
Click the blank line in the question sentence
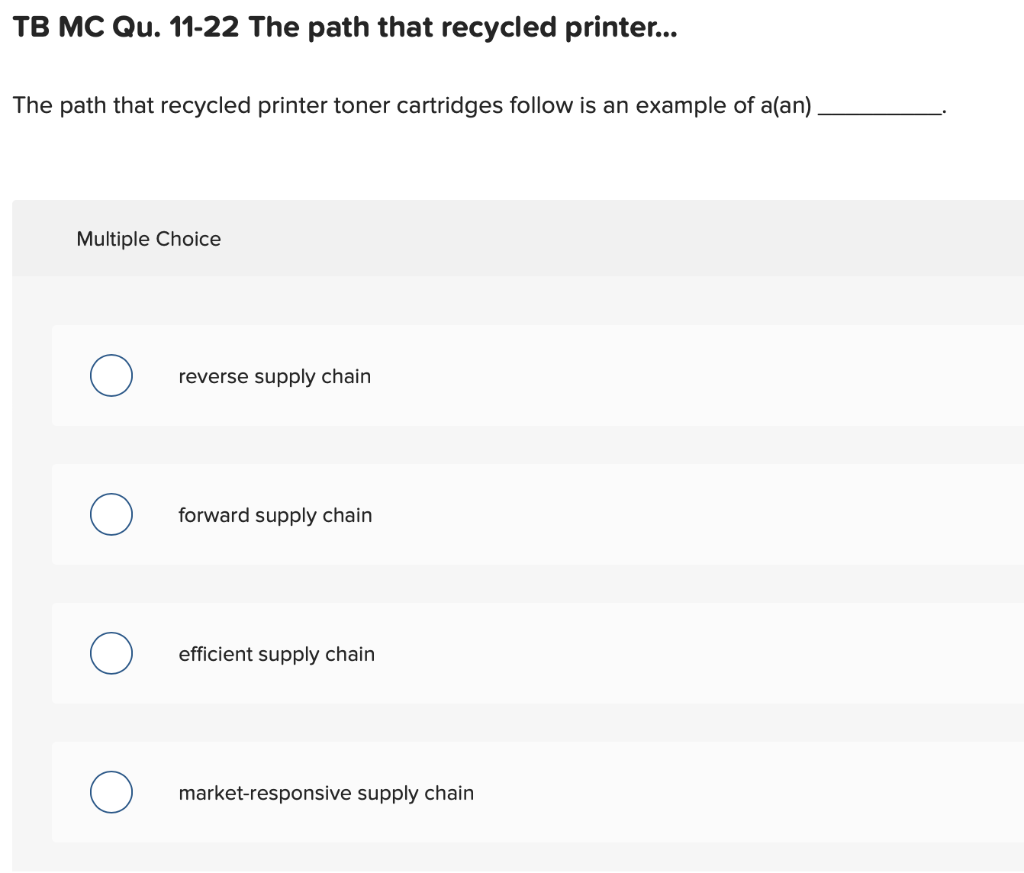[x=880, y=108]
